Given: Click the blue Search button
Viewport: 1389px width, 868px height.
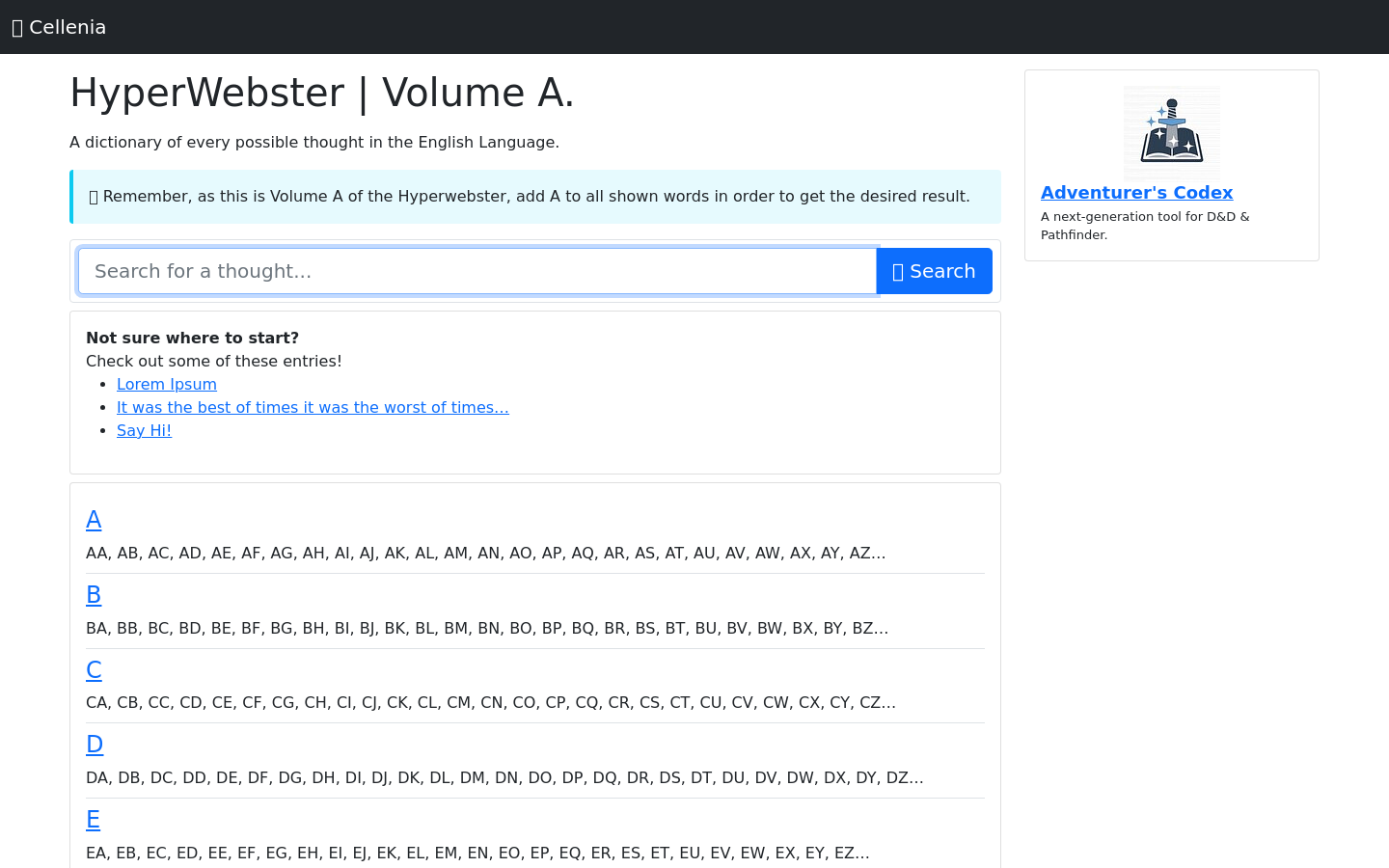Looking at the screenshot, I should click(x=934, y=271).
